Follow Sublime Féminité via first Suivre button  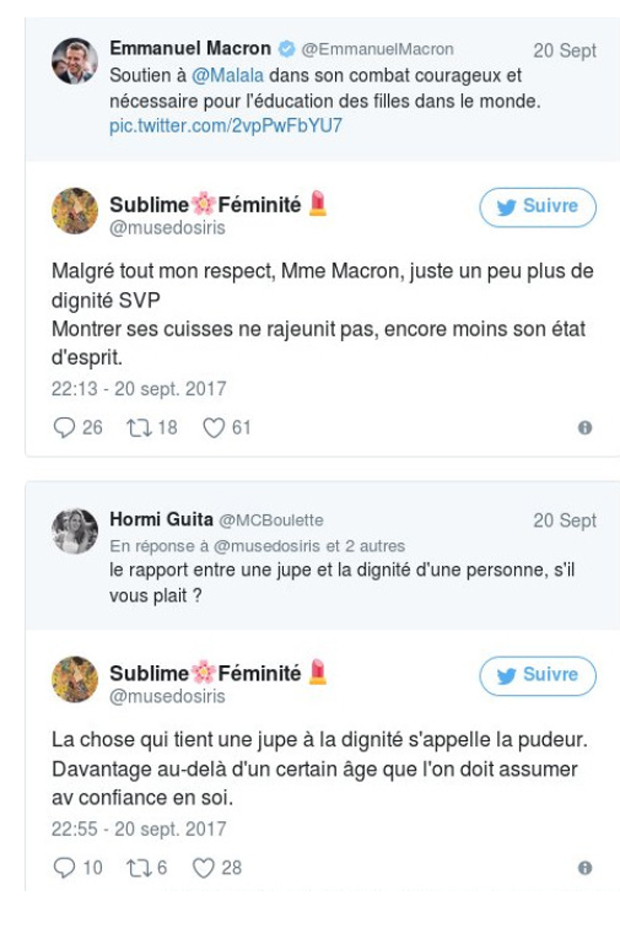(x=537, y=207)
